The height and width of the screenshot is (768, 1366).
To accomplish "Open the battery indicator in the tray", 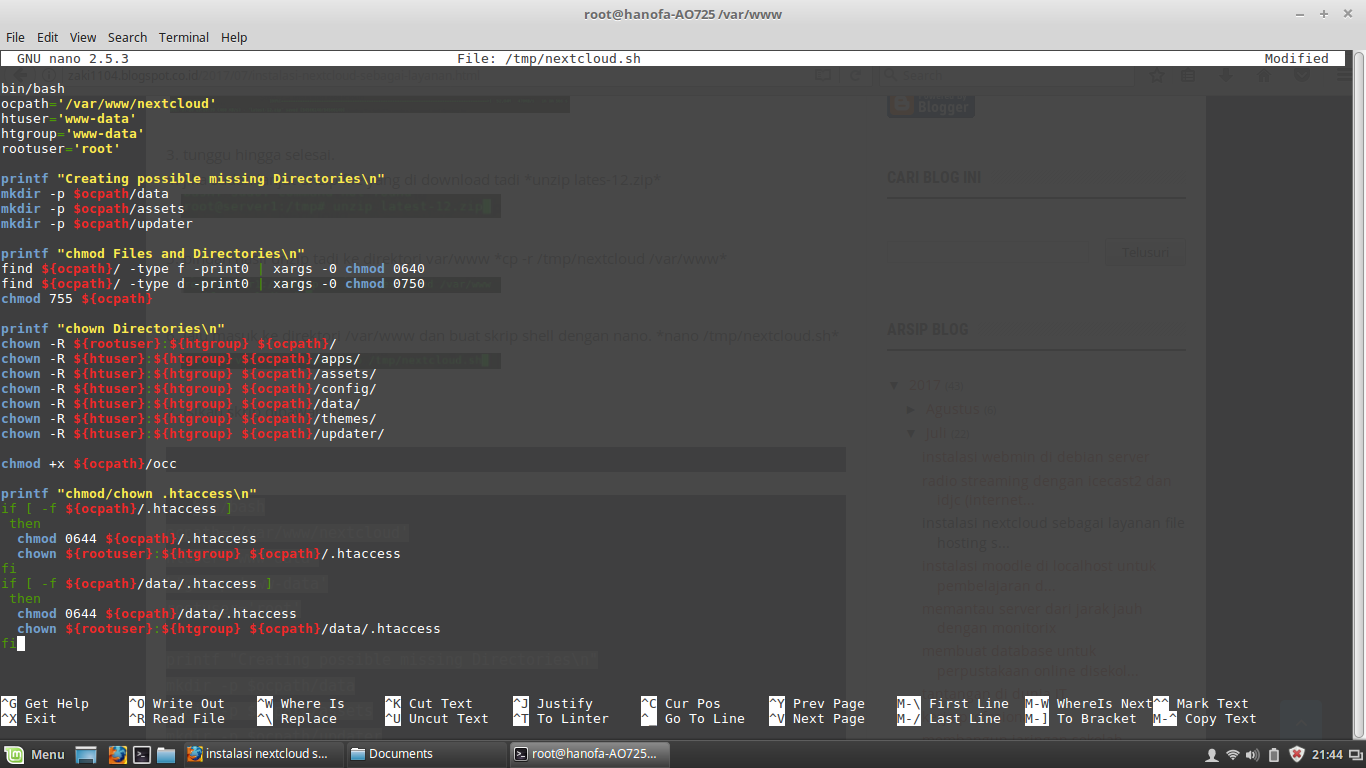I will (x=1274, y=754).
